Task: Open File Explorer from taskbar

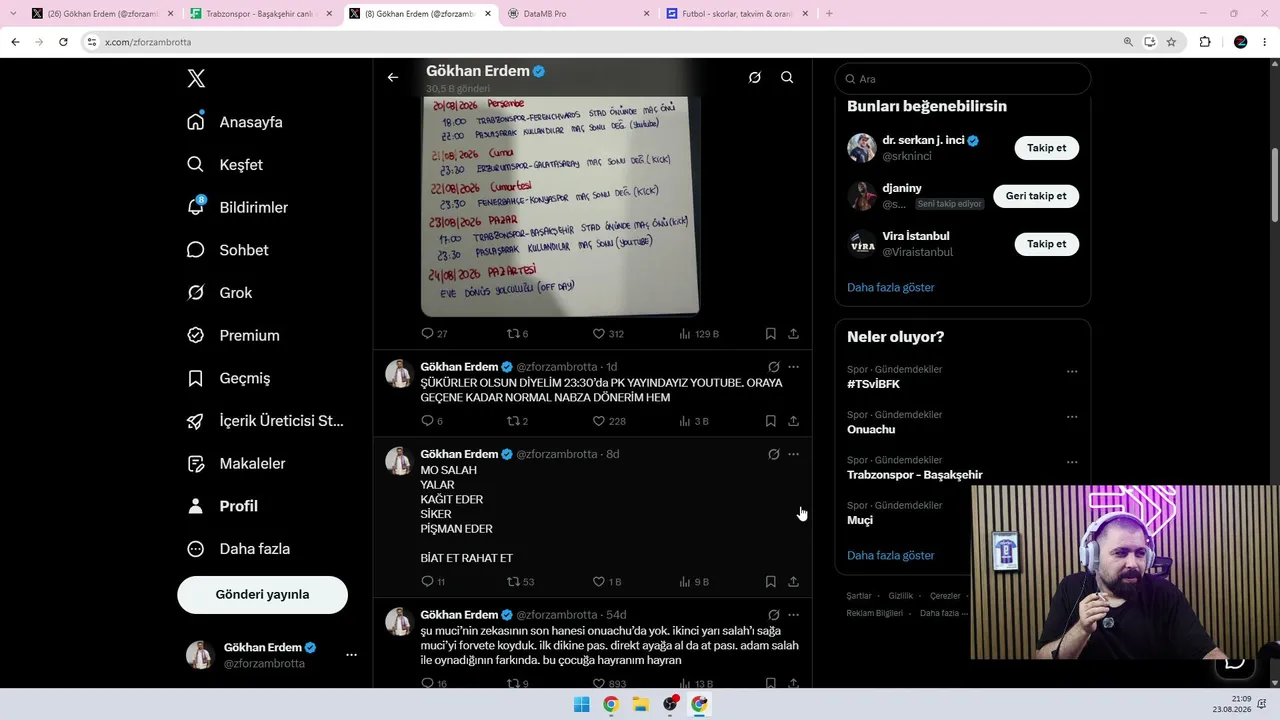Action: pos(640,705)
